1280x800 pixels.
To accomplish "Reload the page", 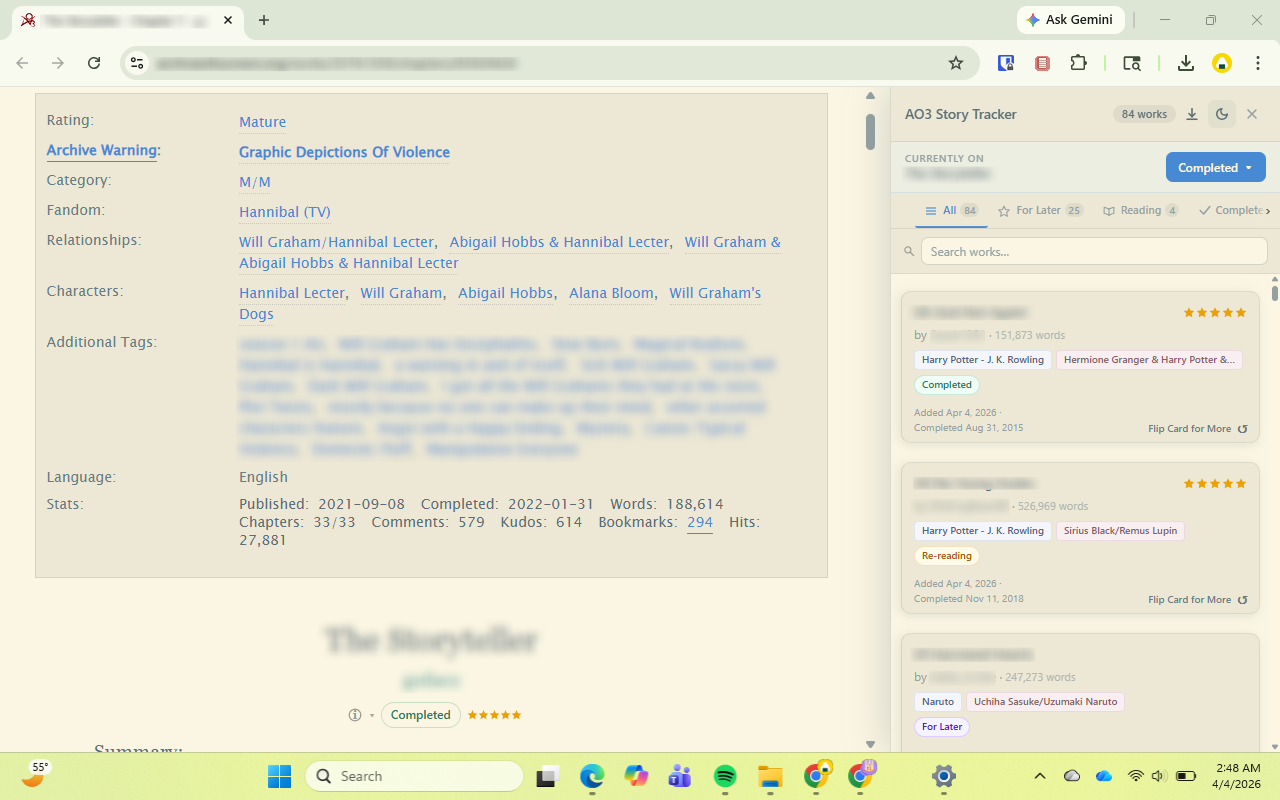I will click(x=94, y=63).
